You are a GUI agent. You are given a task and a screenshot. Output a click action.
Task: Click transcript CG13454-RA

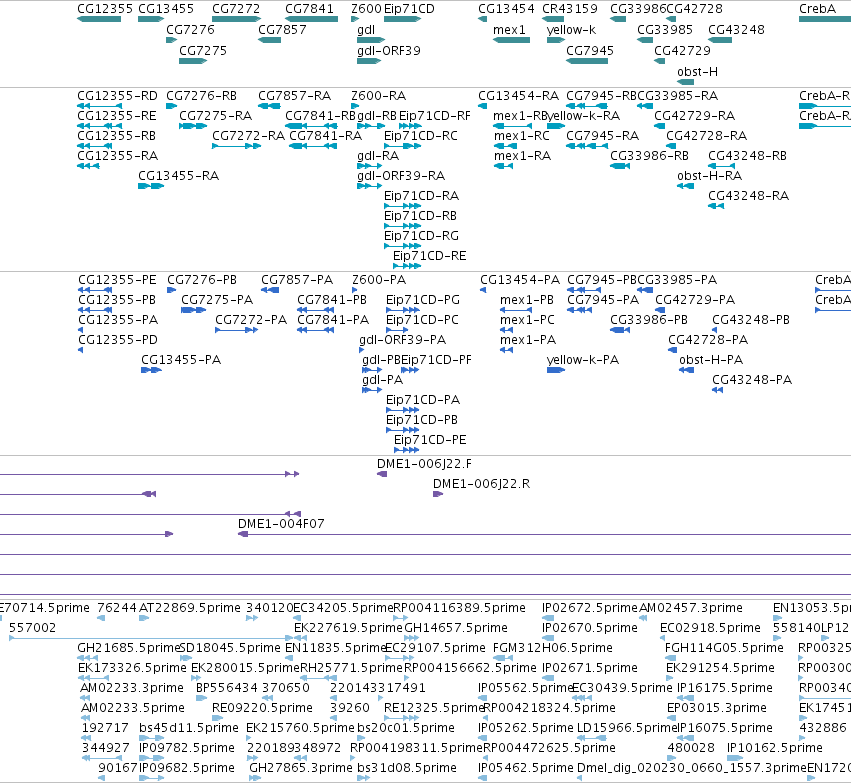(x=518, y=96)
